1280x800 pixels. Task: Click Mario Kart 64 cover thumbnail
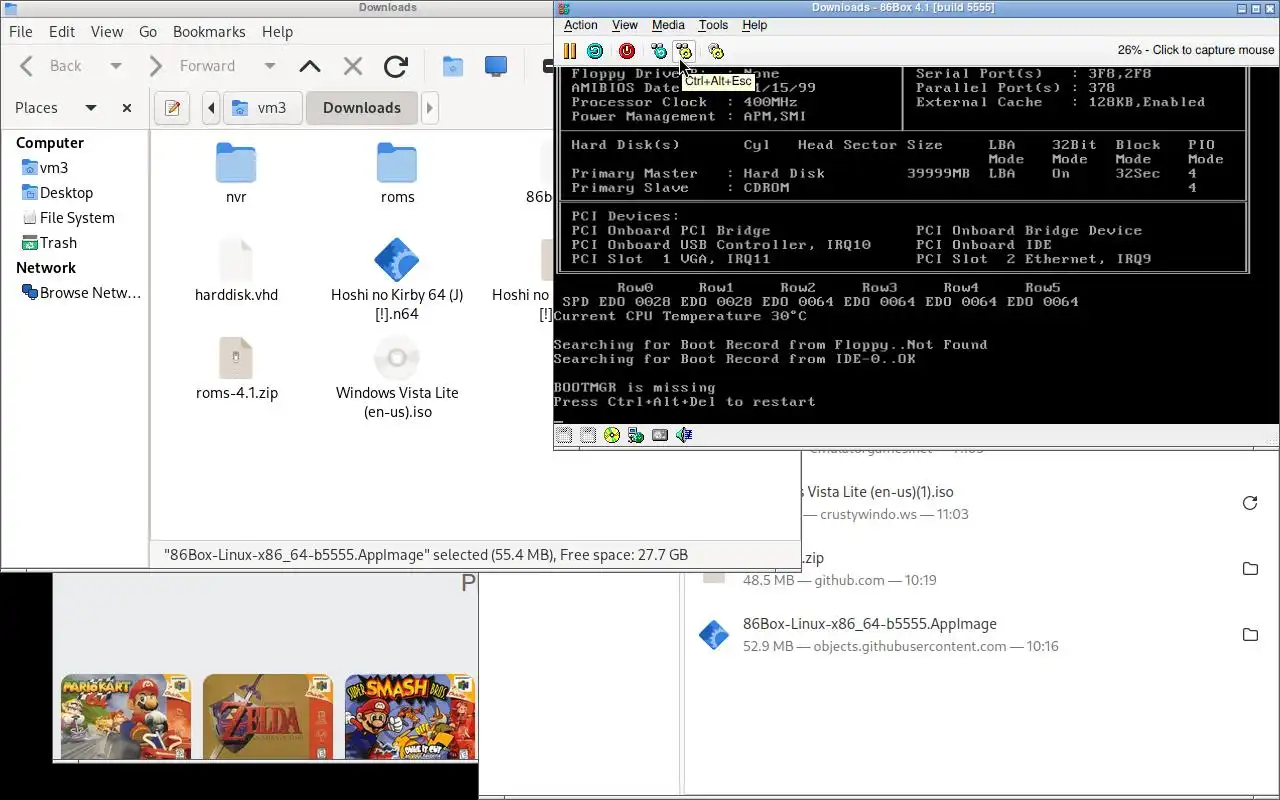pyautogui.click(x=126, y=717)
